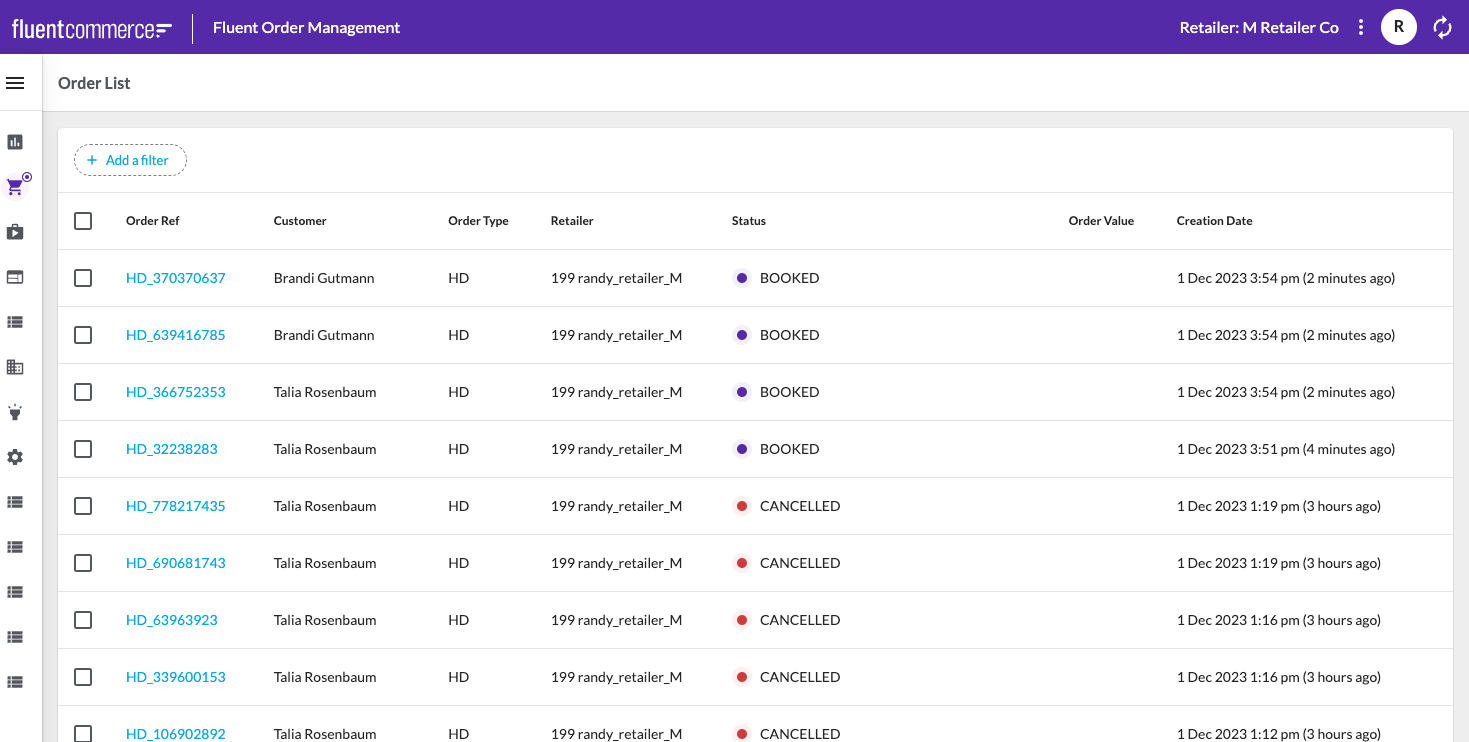The width and height of the screenshot is (1469, 742).
Task: Open the three-dot menu in top bar
Action: pyautogui.click(x=1361, y=27)
